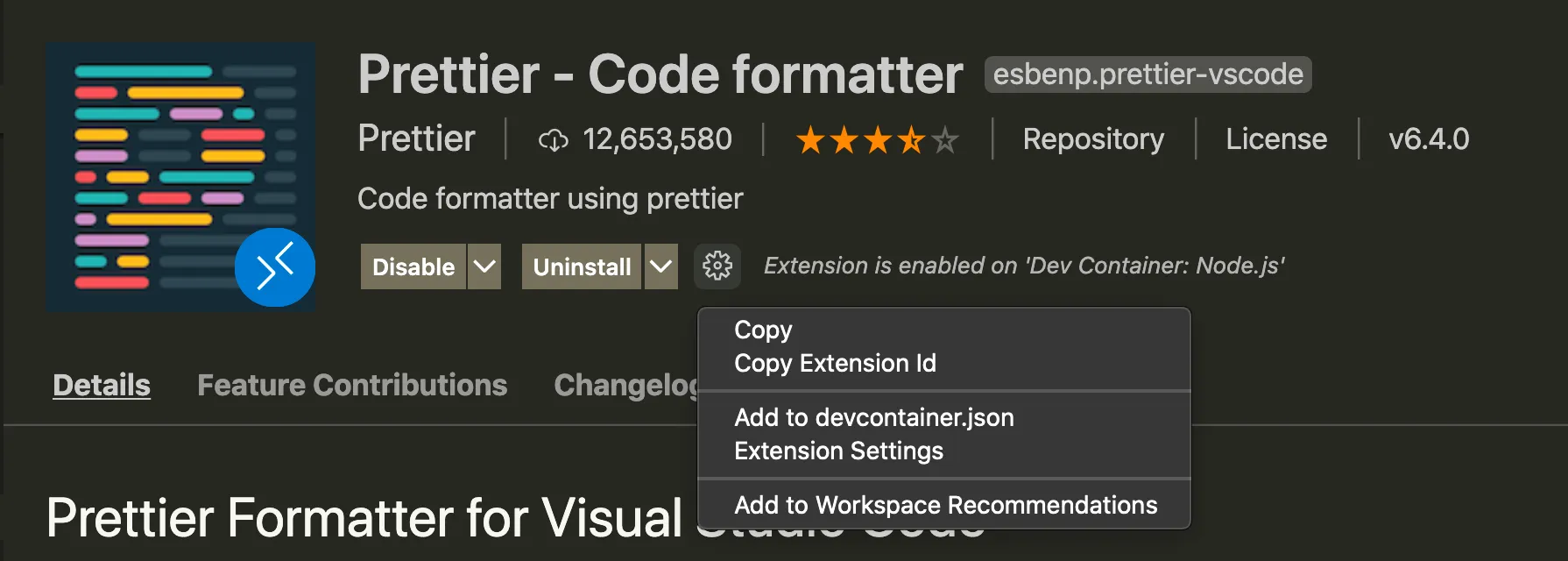Switch to the Details tab
The width and height of the screenshot is (1568, 561).
click(x=102, y=385)
